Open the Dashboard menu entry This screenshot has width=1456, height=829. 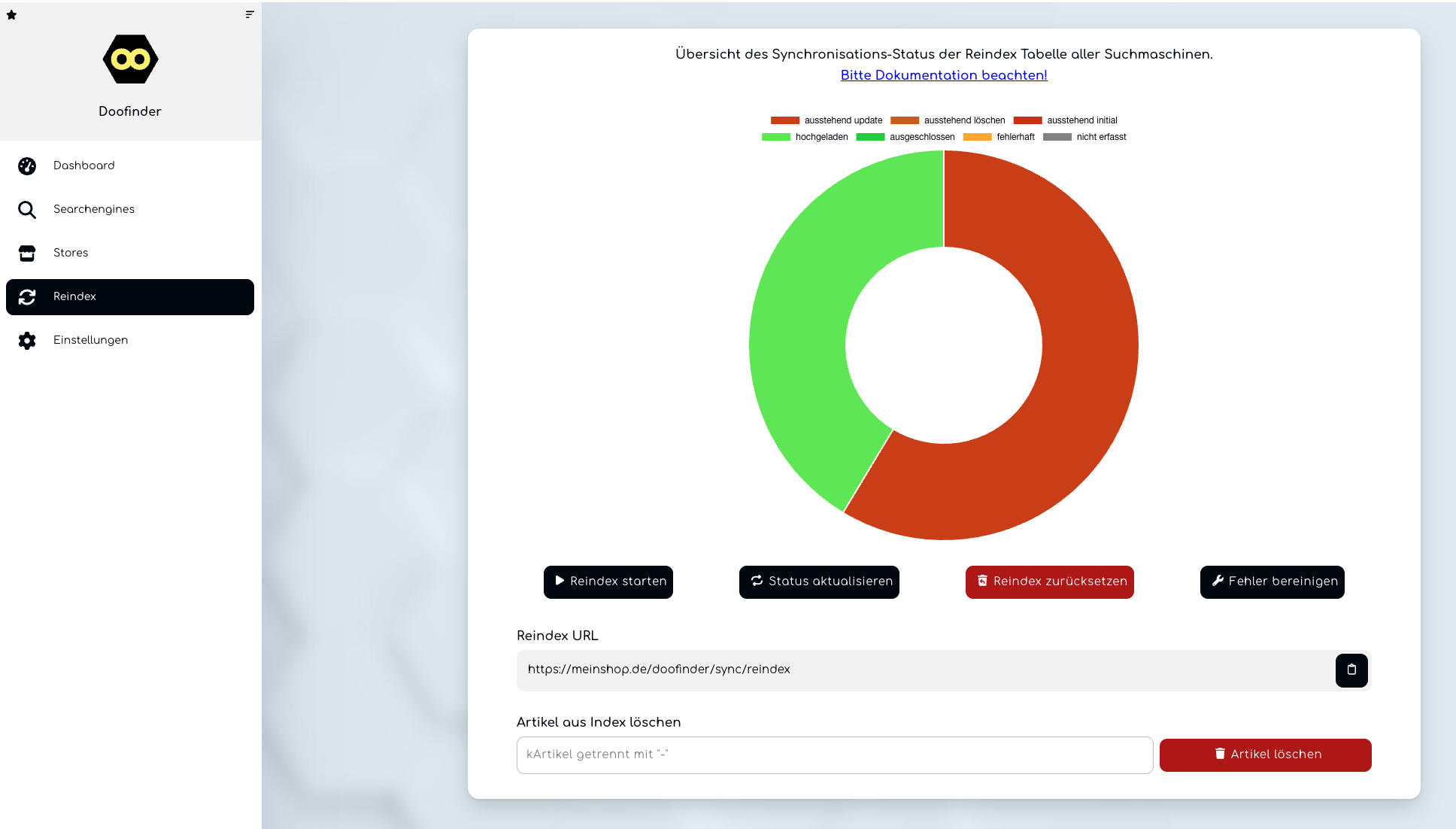tap(83, 165)
